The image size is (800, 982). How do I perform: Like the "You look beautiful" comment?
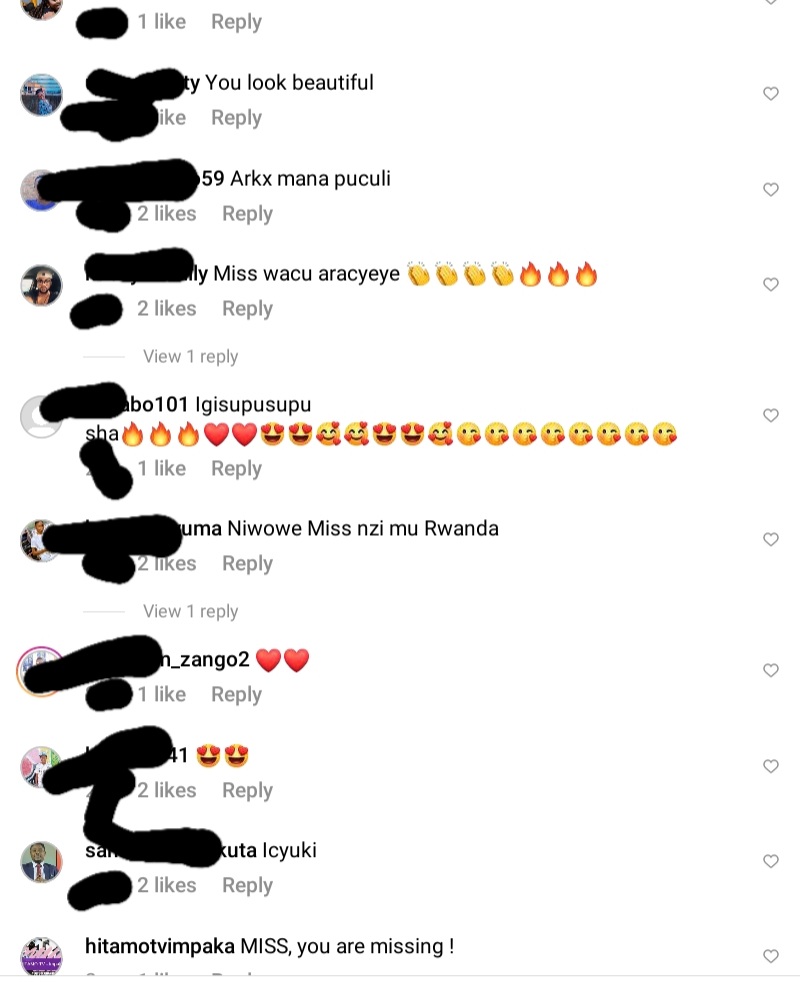click(x=770, y=94)
